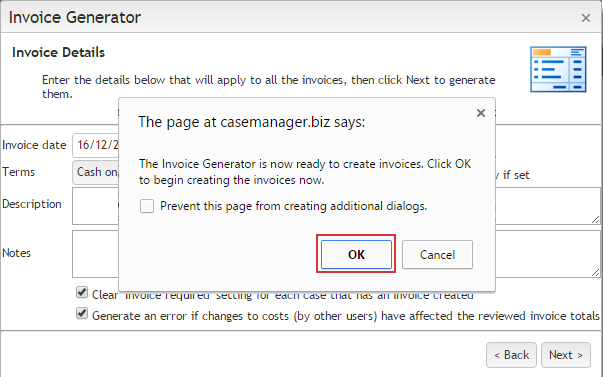This screenshot has width=603, height=377.
Task: Go to the Next step of the generator
Action: 566,355
